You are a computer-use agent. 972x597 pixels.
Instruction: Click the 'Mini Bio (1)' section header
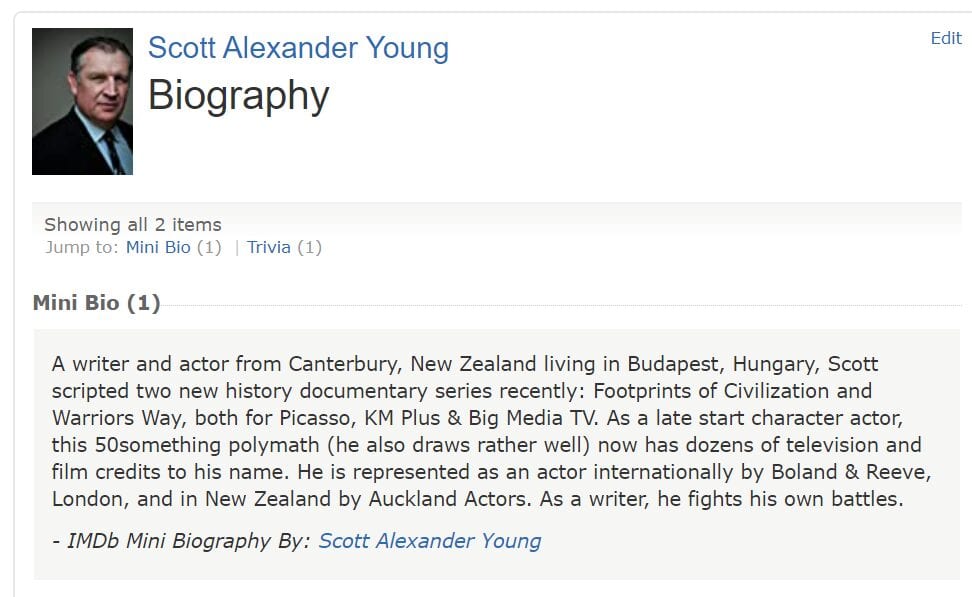click(96, 303)
